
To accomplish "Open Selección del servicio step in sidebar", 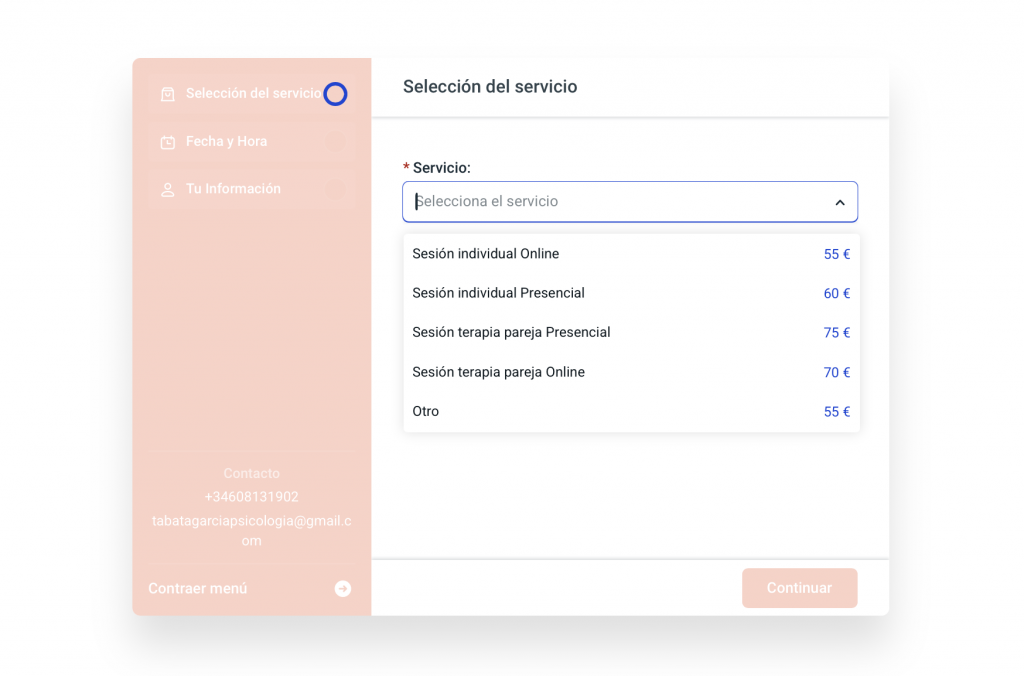I will [253, 94].
